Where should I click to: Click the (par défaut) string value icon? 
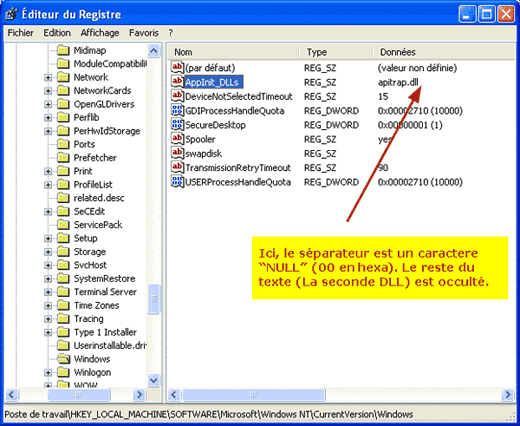tap(177, 68)
